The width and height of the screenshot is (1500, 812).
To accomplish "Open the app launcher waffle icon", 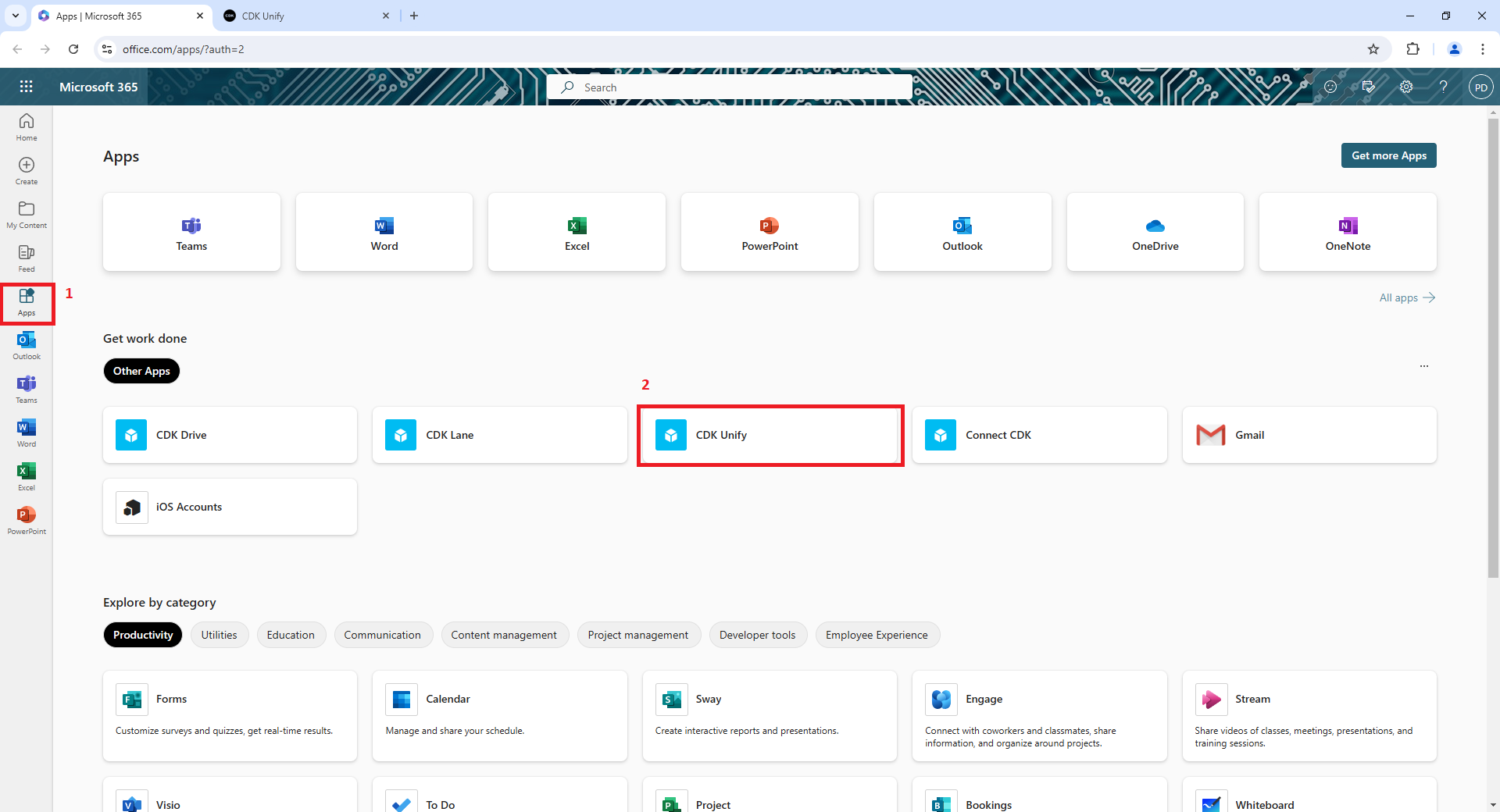I will (26, 87).
